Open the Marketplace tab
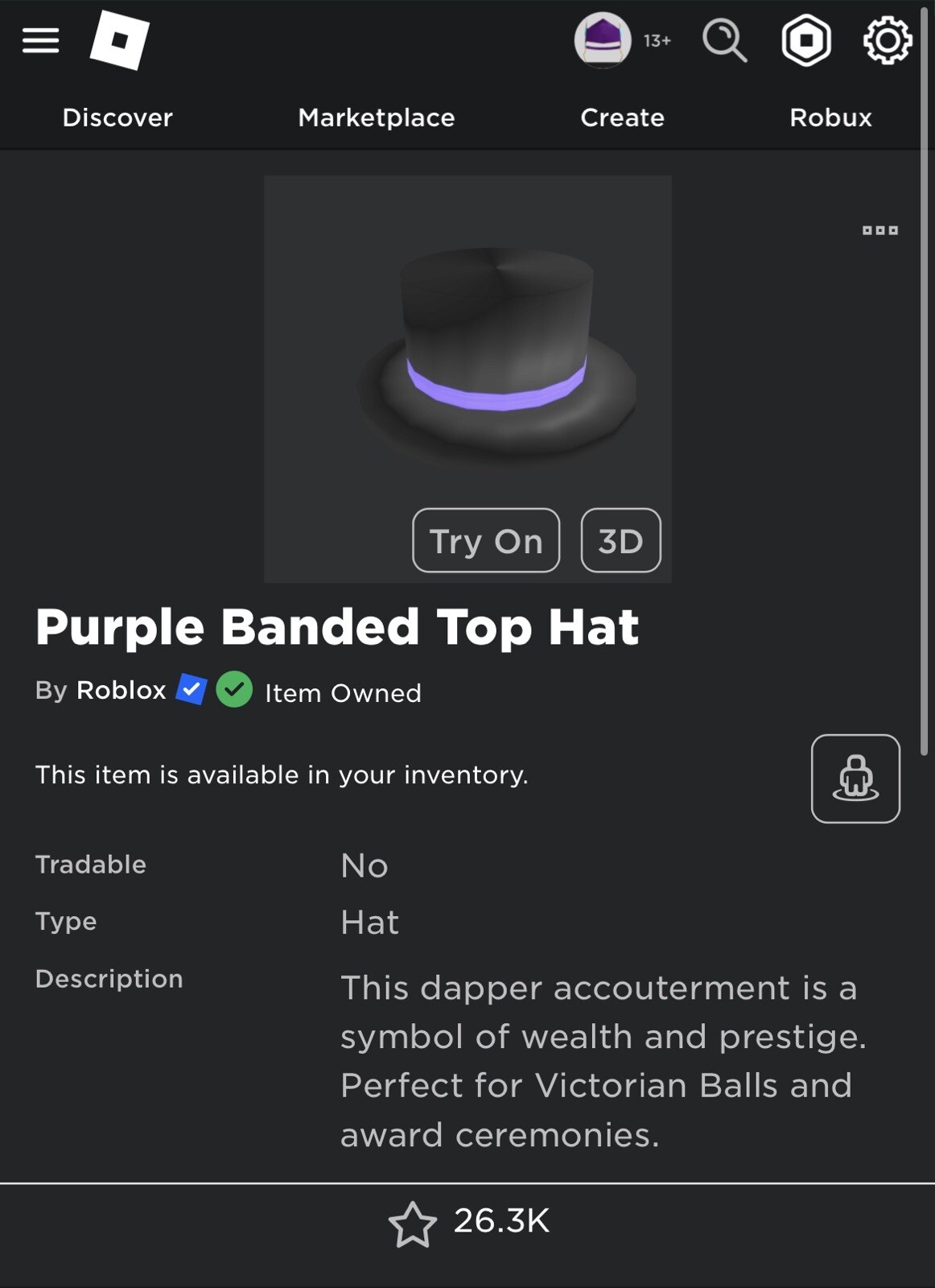Screen dimensions: 935x1288 point(377,118)
